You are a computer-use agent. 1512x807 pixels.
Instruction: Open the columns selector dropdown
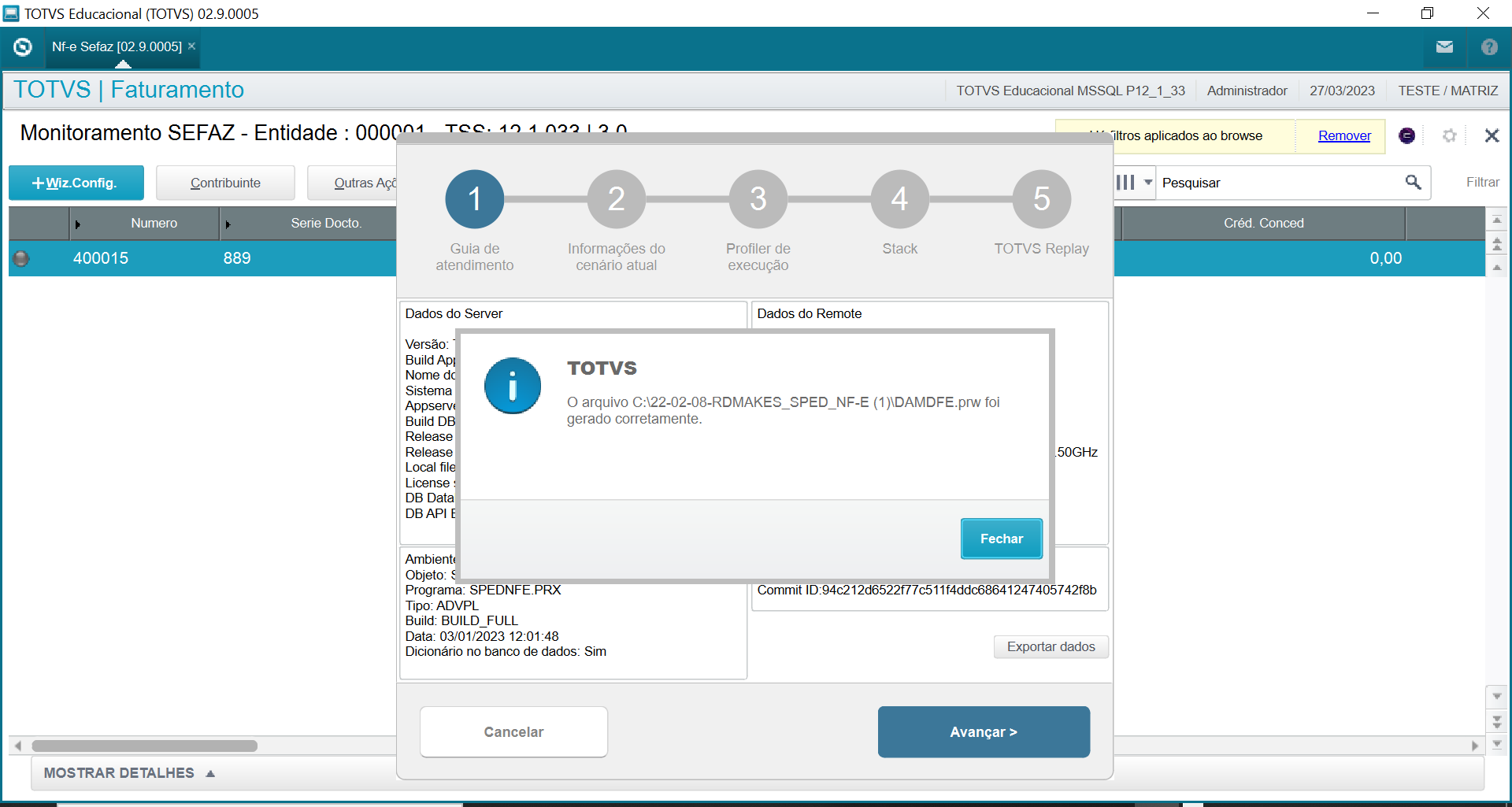(x=1134, y=183)
